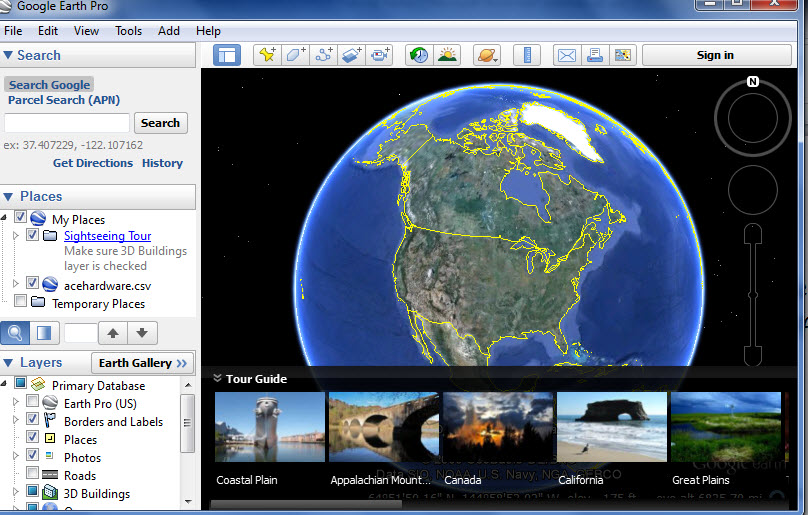Viewport: 808px width, 515px height.
Task: Email the current view
Action: click(567, 55)
